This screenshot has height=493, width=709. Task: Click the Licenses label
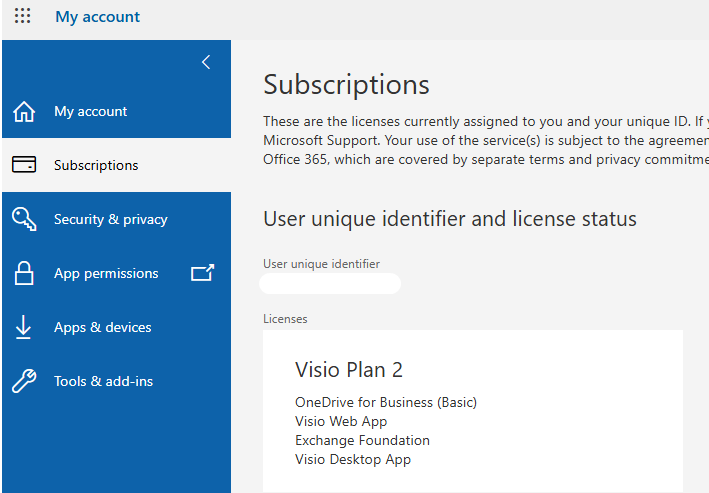(x=285, y=319)
